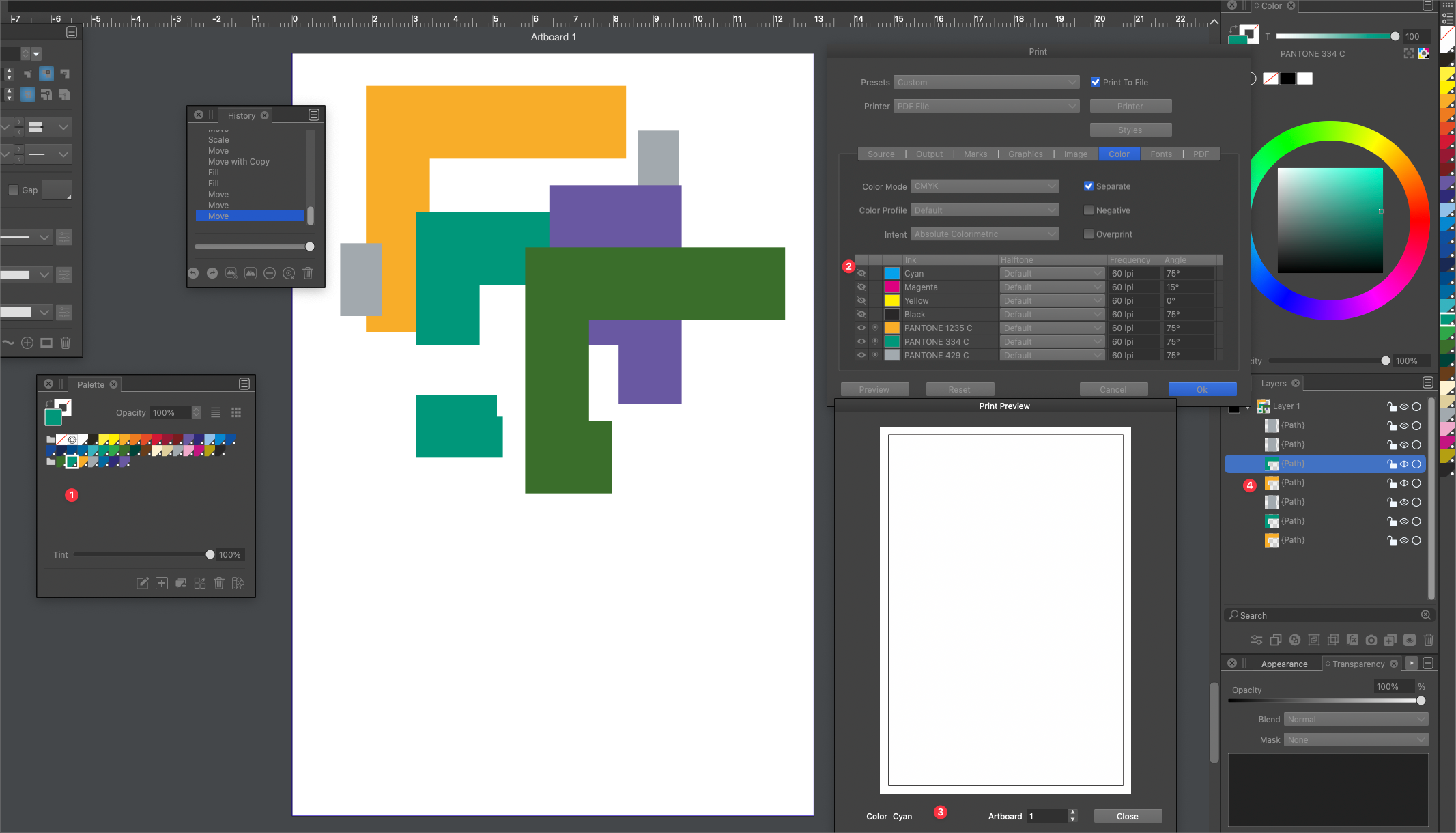Uncheck the Separate checkbox

pos(1089,186)
